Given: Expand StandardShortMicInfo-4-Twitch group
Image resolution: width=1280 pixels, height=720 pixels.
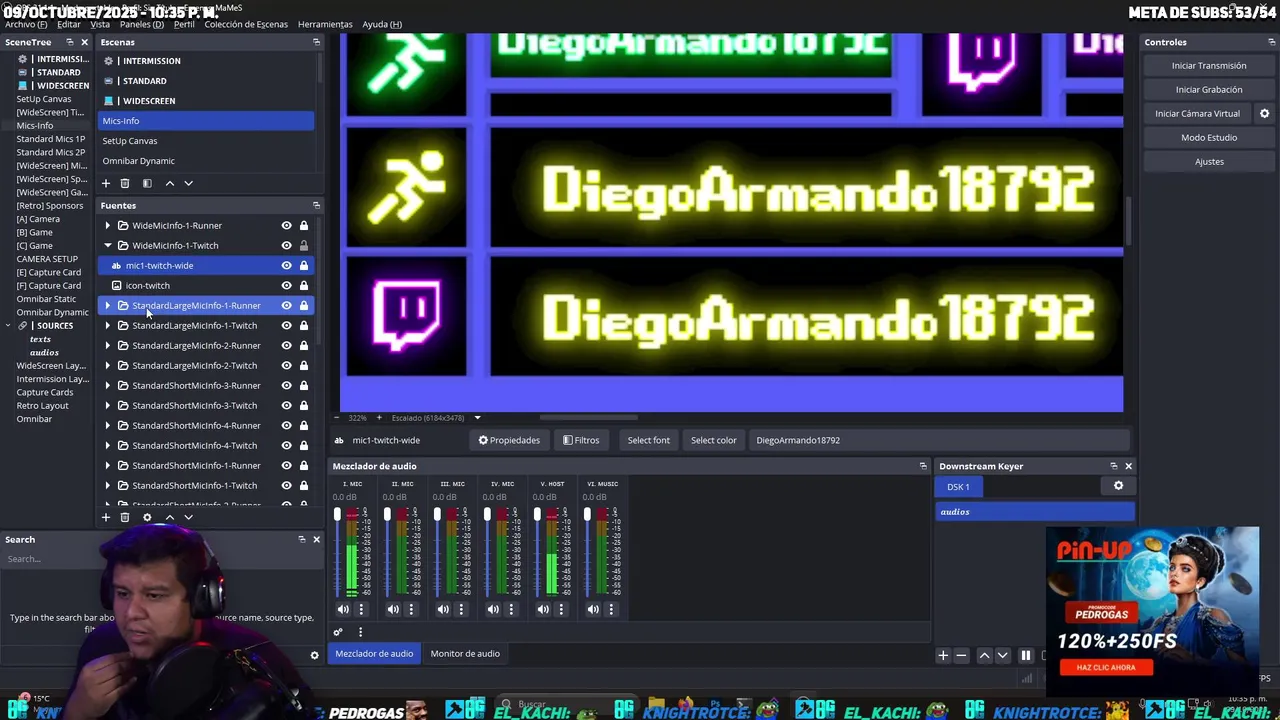Looking at the screenshot, I should (108, 445).
